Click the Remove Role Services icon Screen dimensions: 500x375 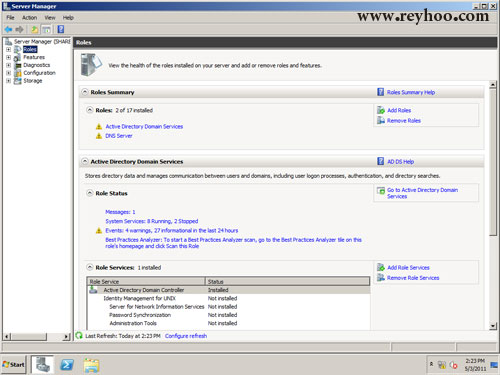click(x=381, y=277)
